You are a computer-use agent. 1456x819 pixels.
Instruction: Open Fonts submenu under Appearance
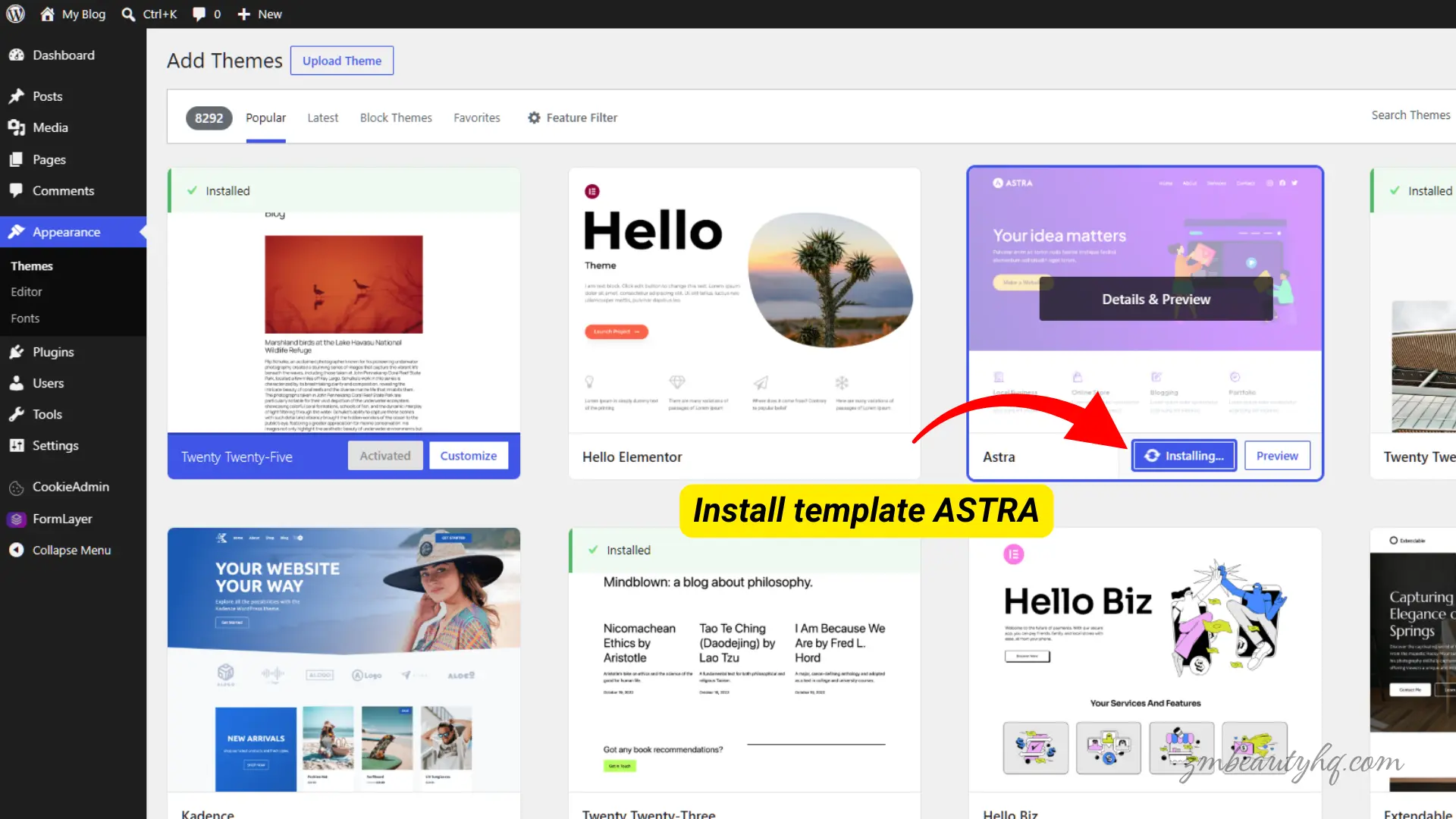pyautogui.click(x=25, y=318)
